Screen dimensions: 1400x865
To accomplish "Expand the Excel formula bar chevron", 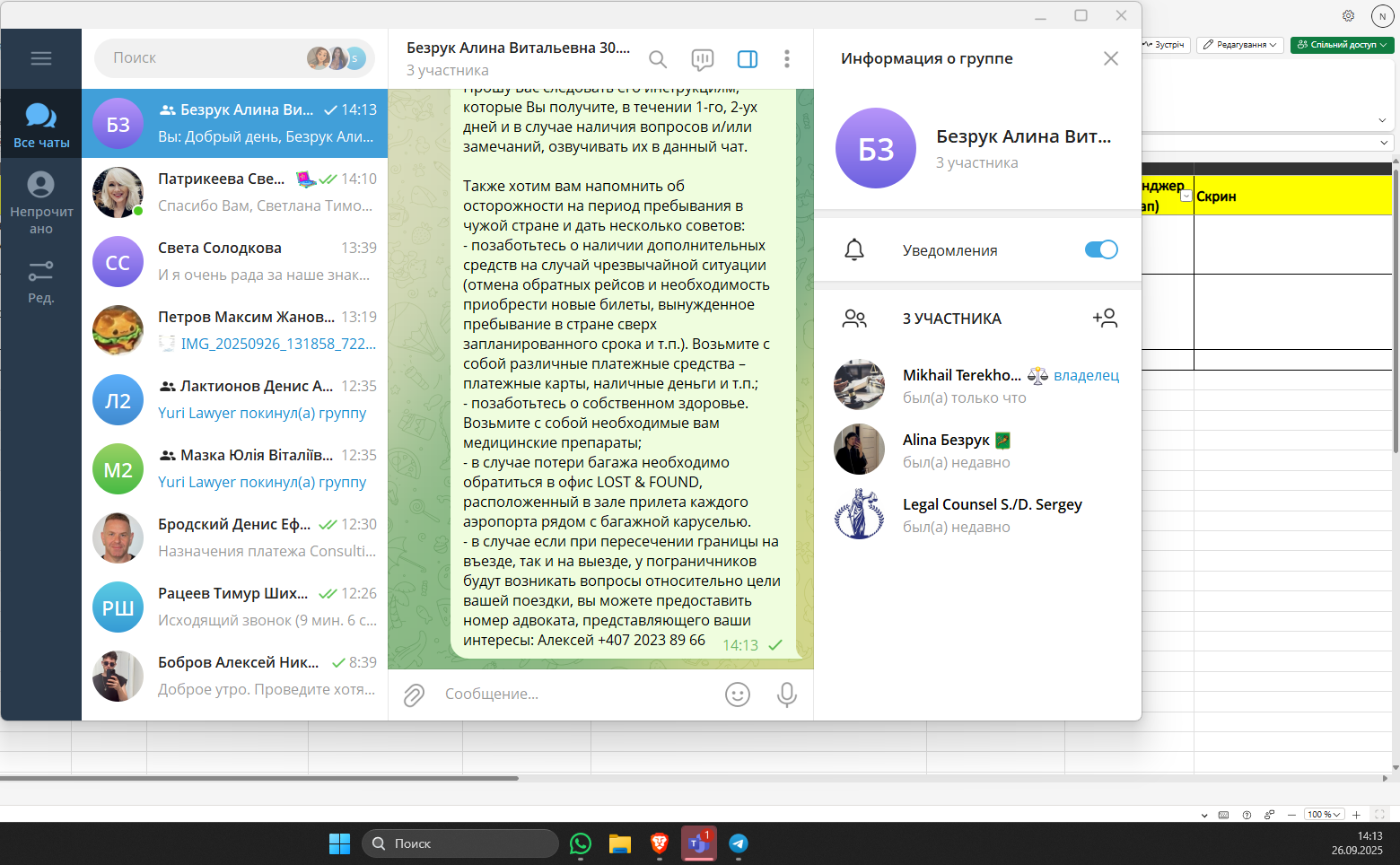I will point(1384,143).
